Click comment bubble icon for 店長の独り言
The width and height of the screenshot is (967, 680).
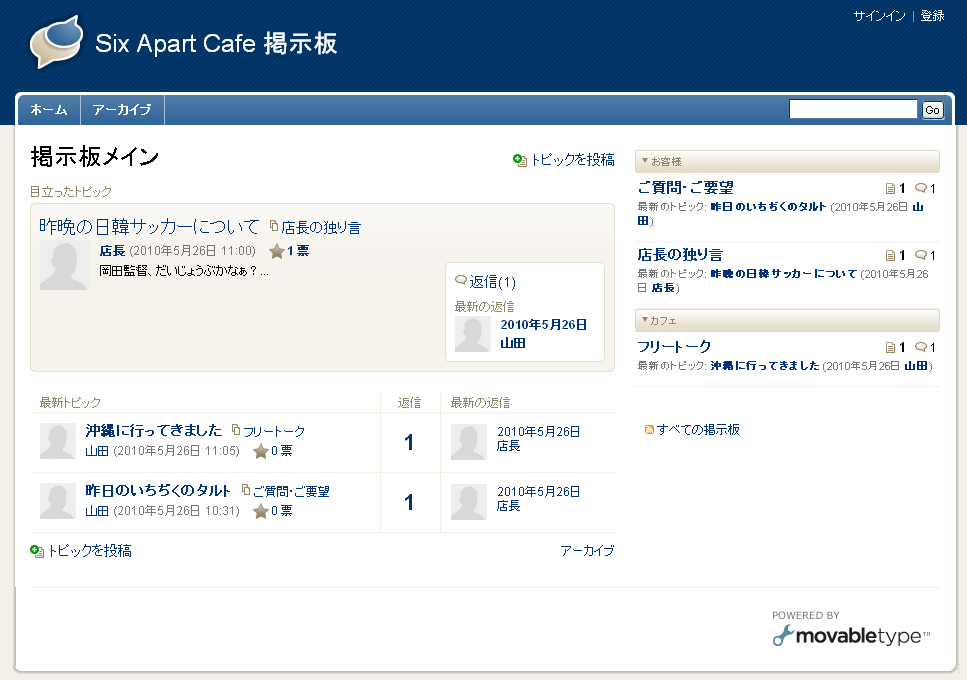(x=921, y=255)
